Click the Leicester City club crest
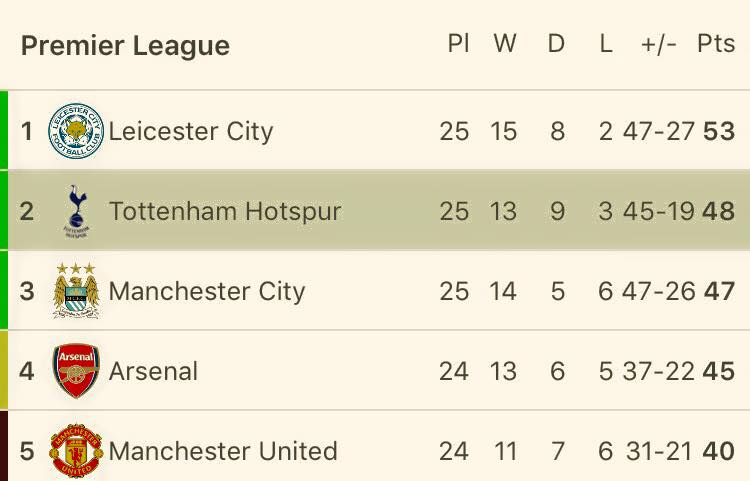The height and width of the screenshot is (481, 750). [x=76, y=131]
